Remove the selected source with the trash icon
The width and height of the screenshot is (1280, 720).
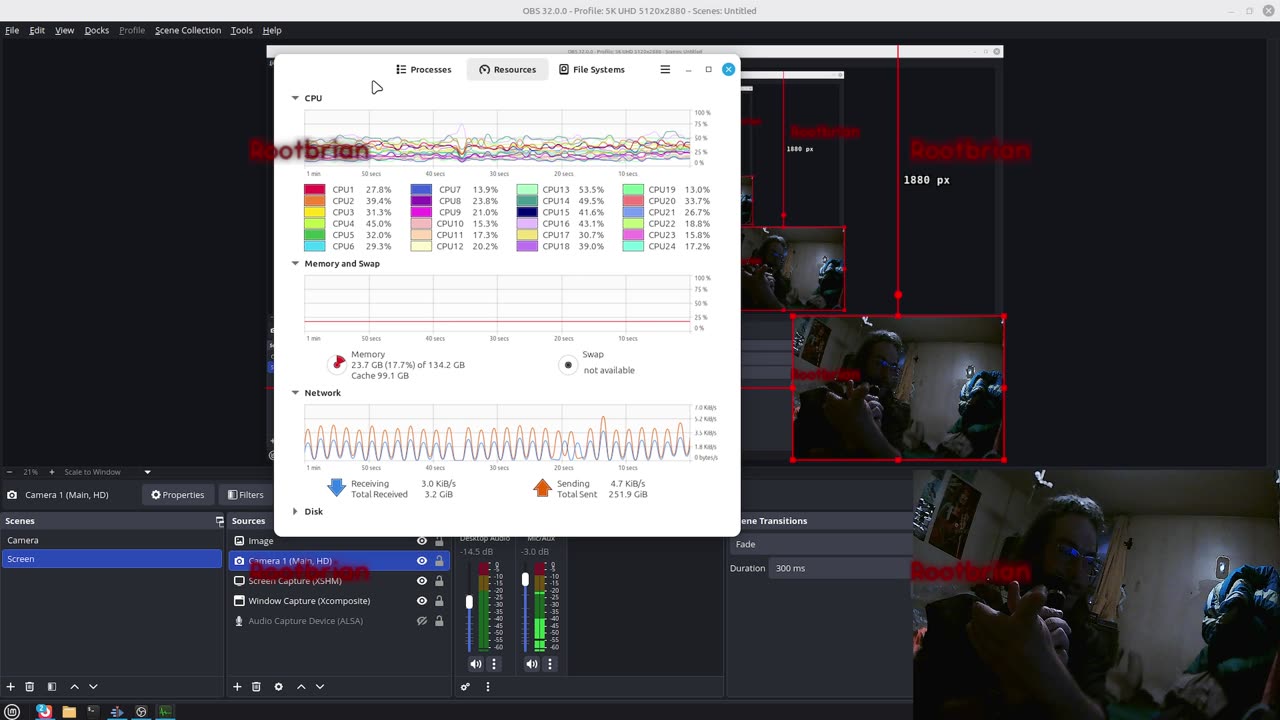[x=256, y=687]
